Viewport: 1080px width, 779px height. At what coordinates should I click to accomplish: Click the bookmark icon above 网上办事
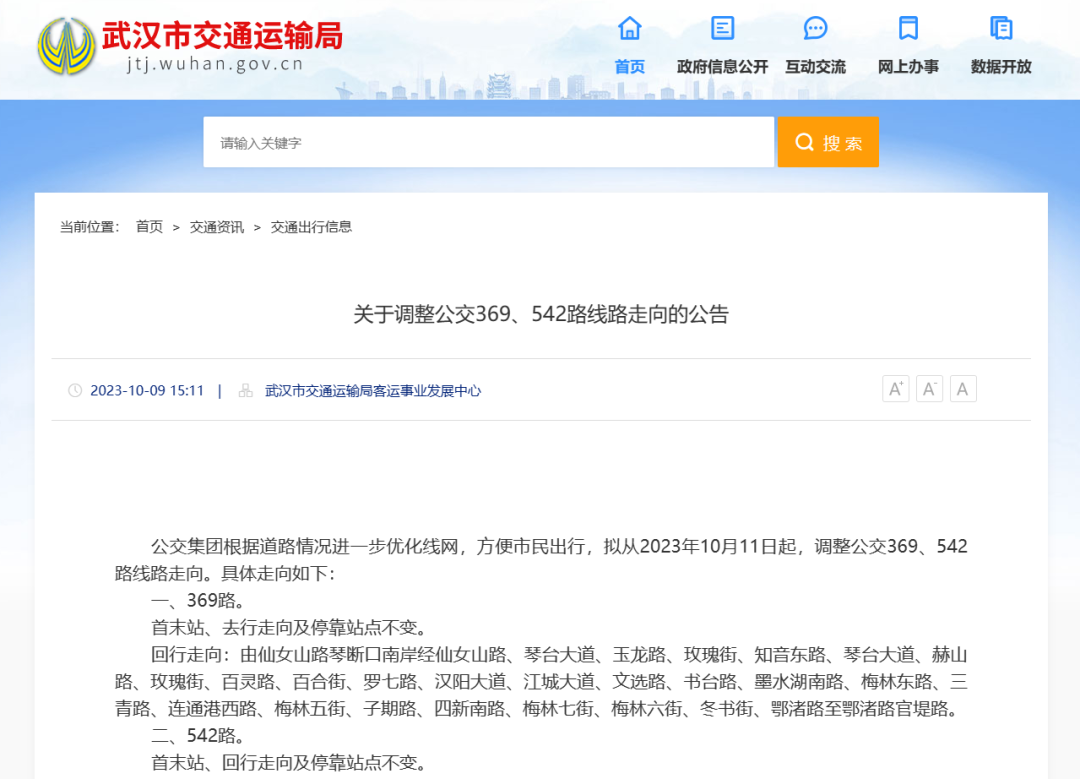click(x=908, y=28)
